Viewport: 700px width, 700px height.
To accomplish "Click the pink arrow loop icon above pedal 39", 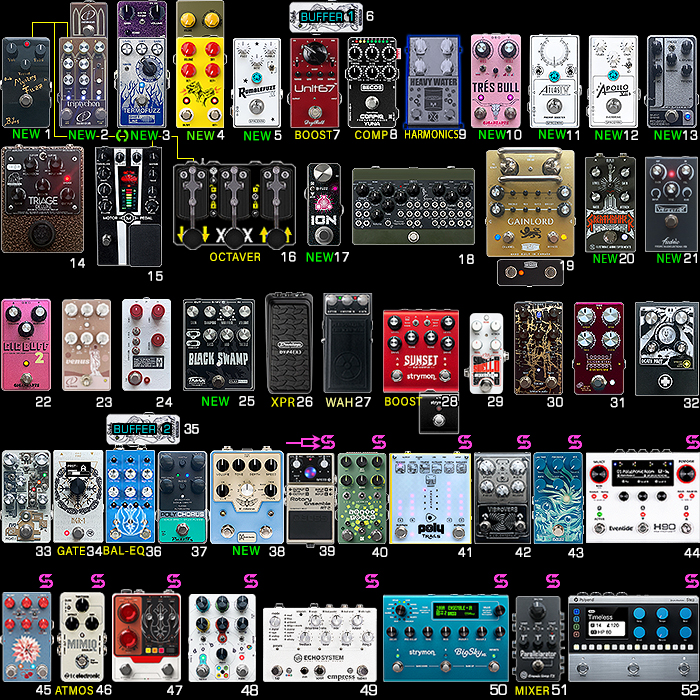I will 310,442.
